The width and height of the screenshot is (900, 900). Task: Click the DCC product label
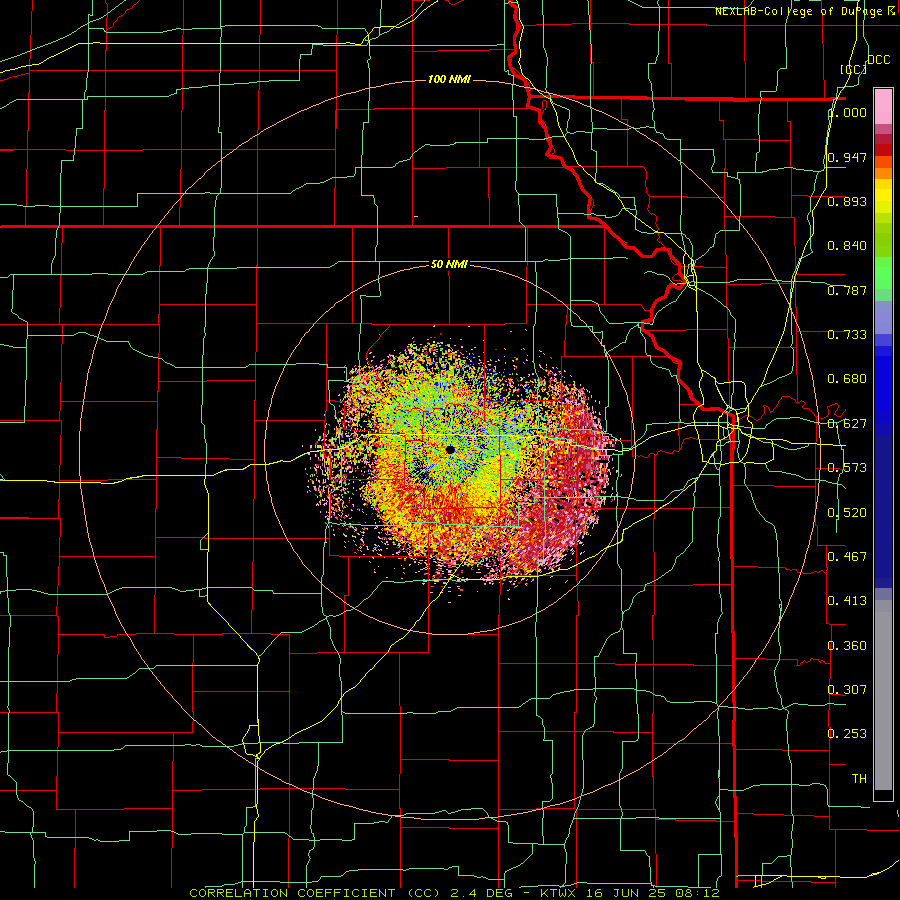click(x=878, y=60)
